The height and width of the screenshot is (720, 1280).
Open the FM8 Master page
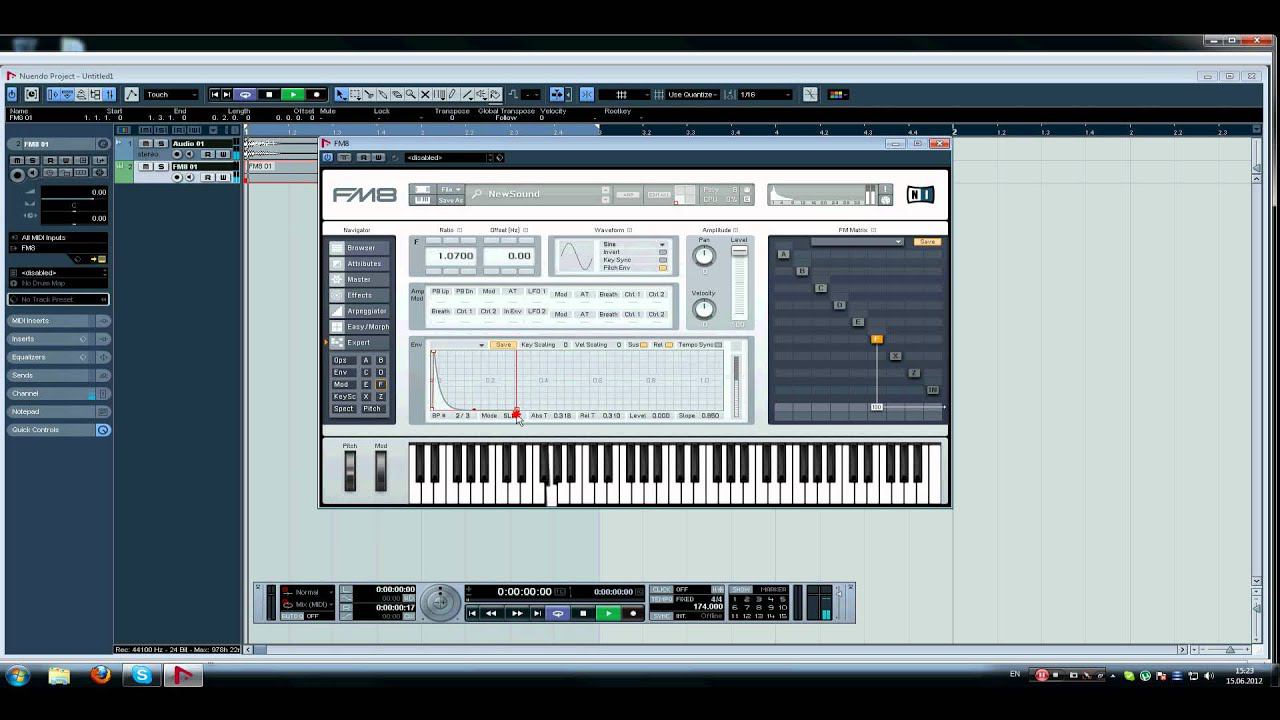[360, 280]
